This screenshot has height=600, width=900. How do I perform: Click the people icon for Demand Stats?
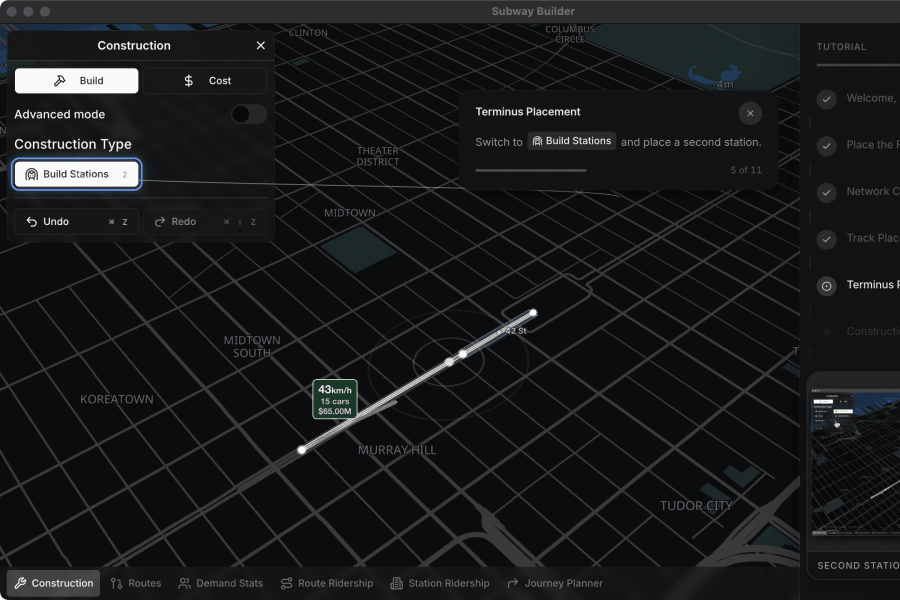(x=184, y=583)
